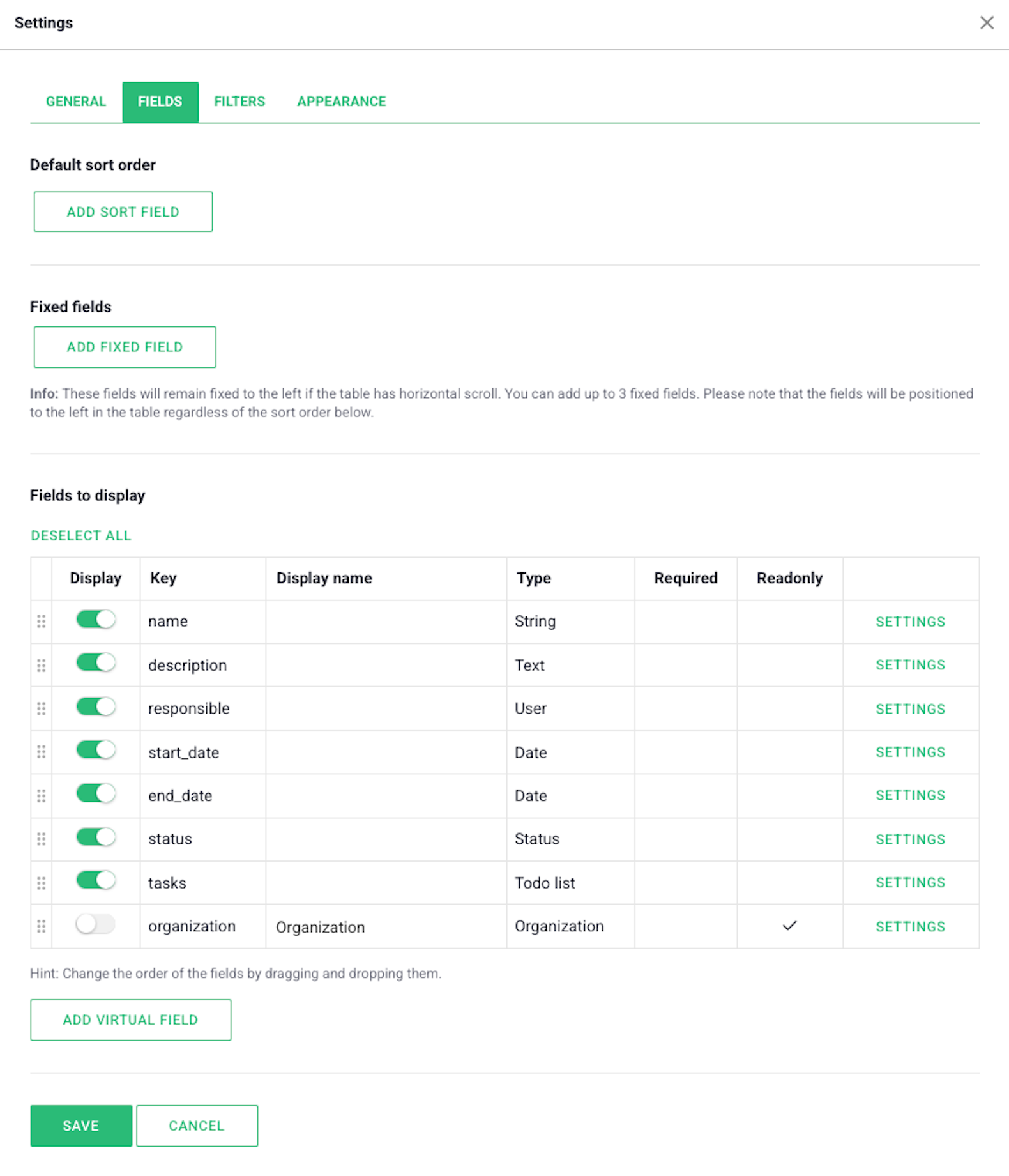Click the drag handle for description row

click(x=42, y=665)
